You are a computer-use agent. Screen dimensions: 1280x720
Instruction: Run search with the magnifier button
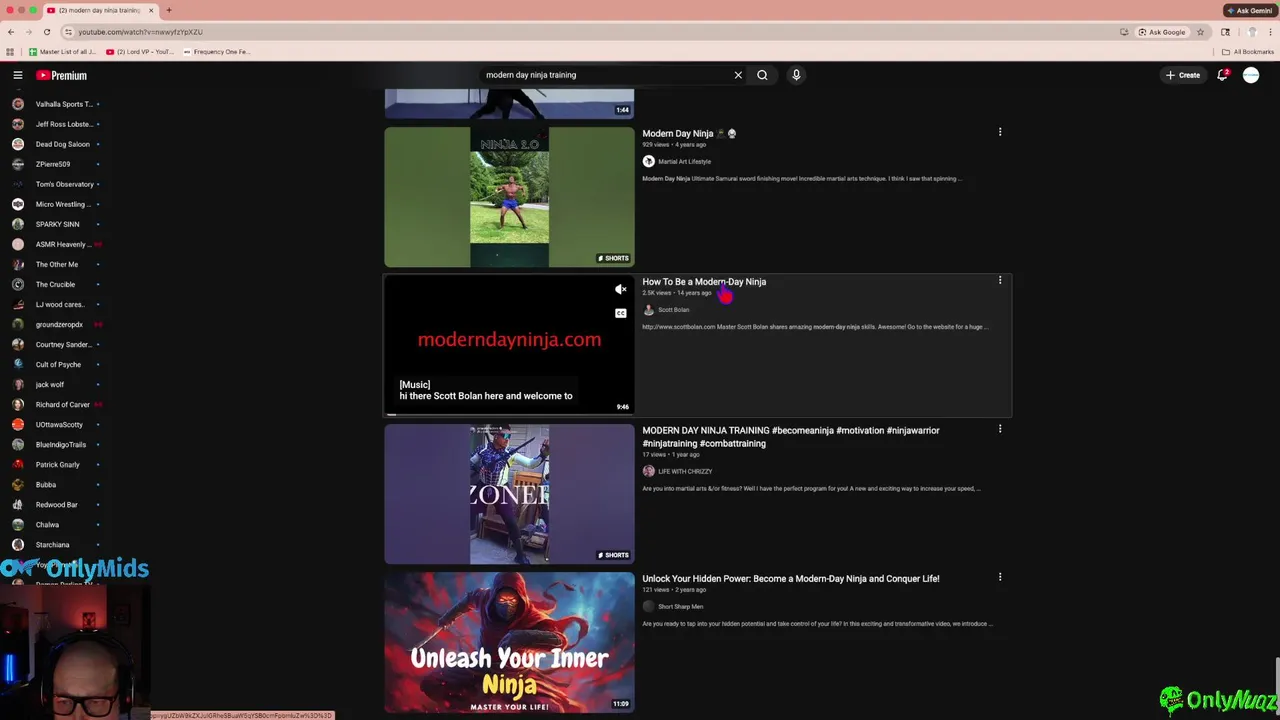pos(762,75)
